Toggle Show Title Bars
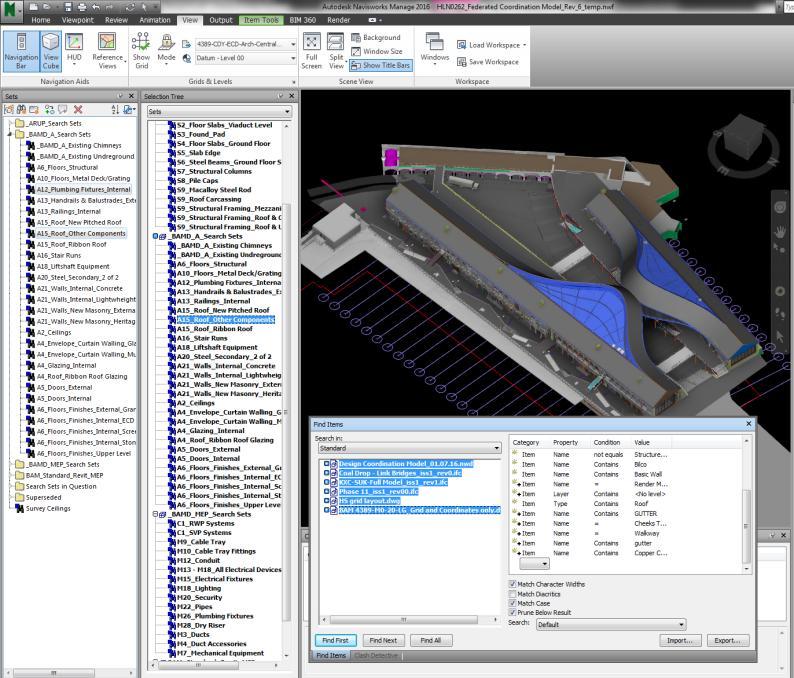The height and width of the screenshot is (678, 794). click(381, 65)
